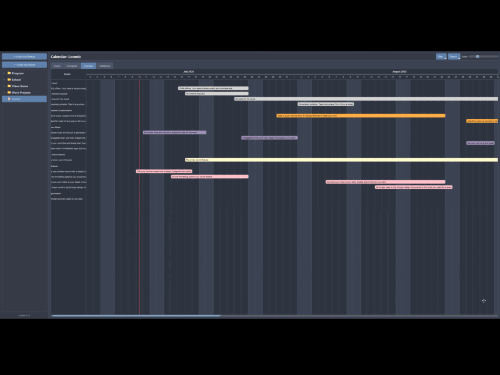Select the long gray bar reaching the right edge
This screenshot has height=375, width=500.
(x=366, y=99)
